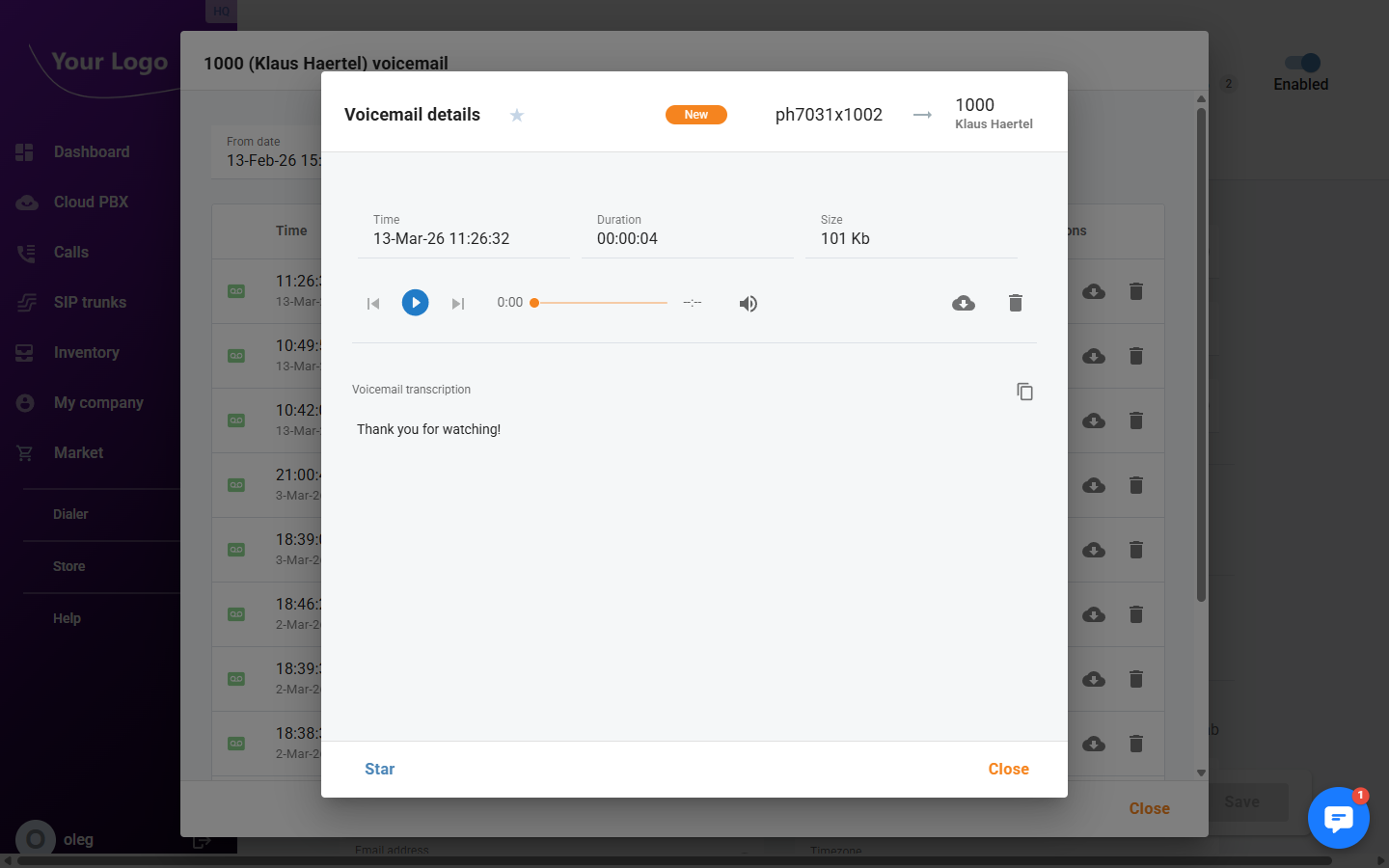Star the voicemail using the star icon
Image resolution: width=1389 pixels, height=868 pixels.
[516, 115]
